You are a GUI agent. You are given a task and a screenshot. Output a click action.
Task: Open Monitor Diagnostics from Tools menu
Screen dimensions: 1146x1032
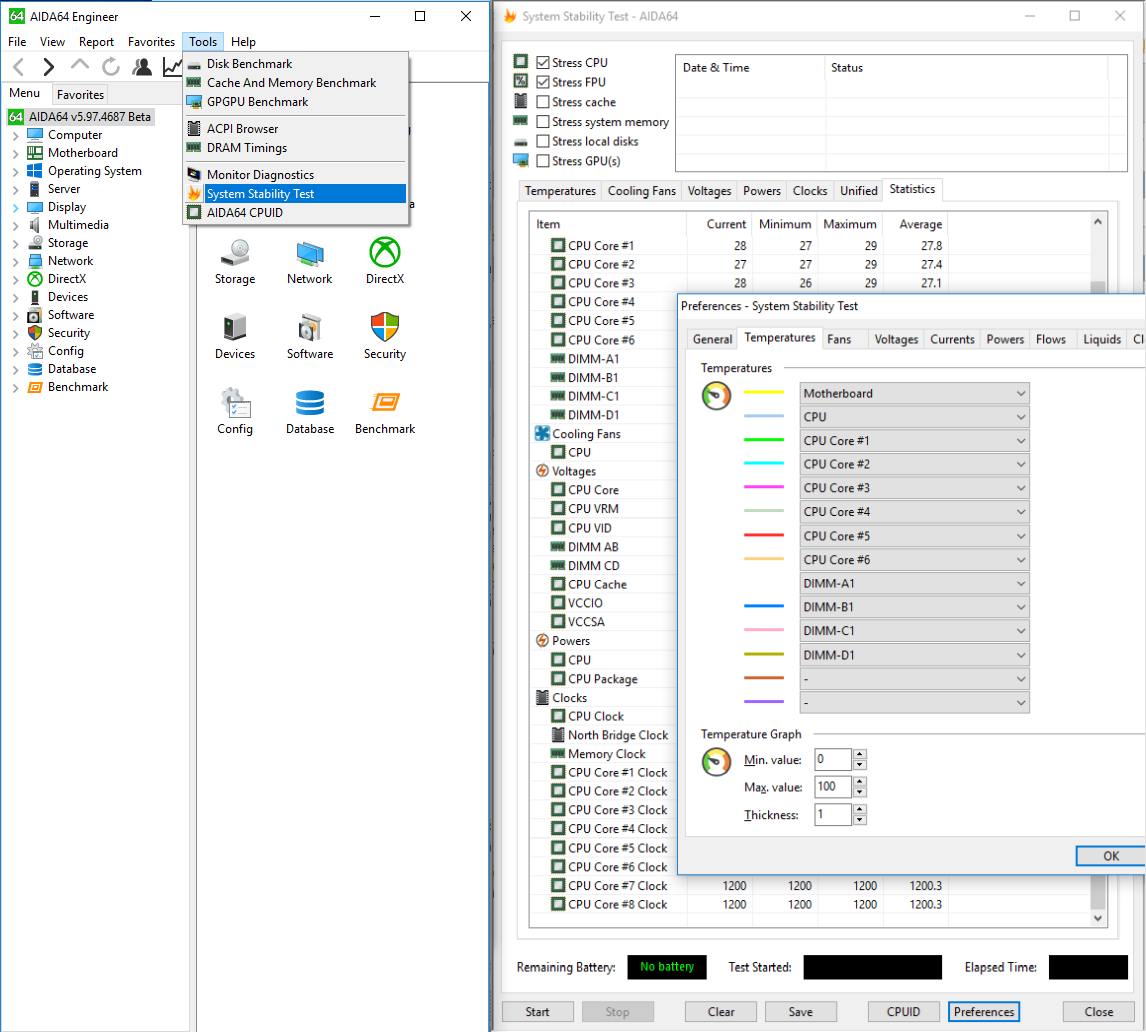coord(296,175)
